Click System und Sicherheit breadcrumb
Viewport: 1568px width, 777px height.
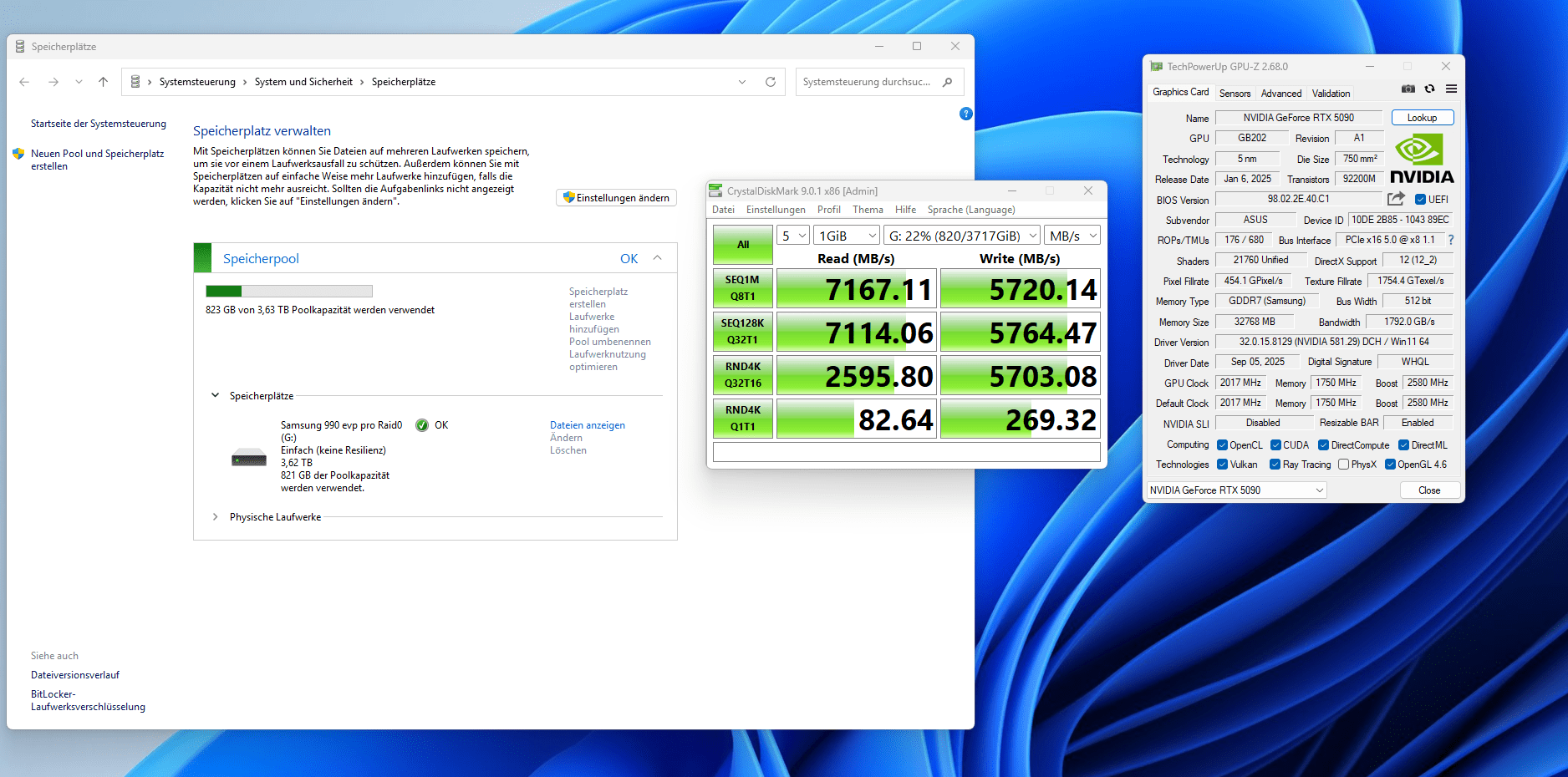click(x=303, y=82)
